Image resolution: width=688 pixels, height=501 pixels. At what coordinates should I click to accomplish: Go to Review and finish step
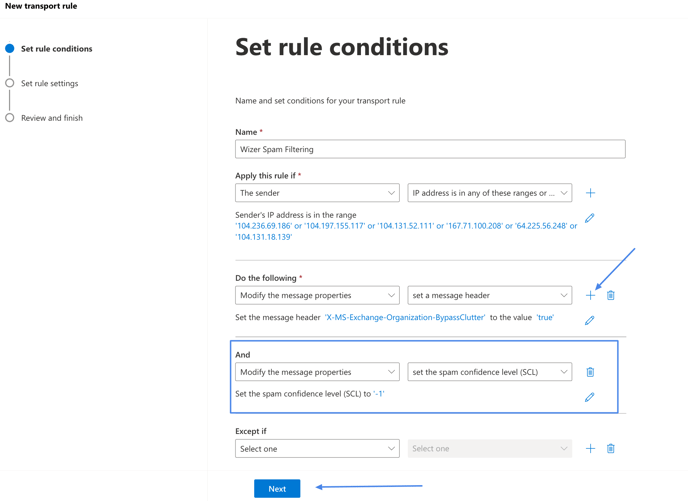pos(52,118)
